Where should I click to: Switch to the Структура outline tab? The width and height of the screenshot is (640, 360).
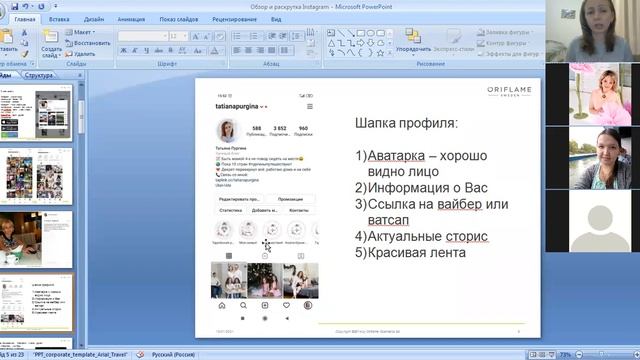39,75
